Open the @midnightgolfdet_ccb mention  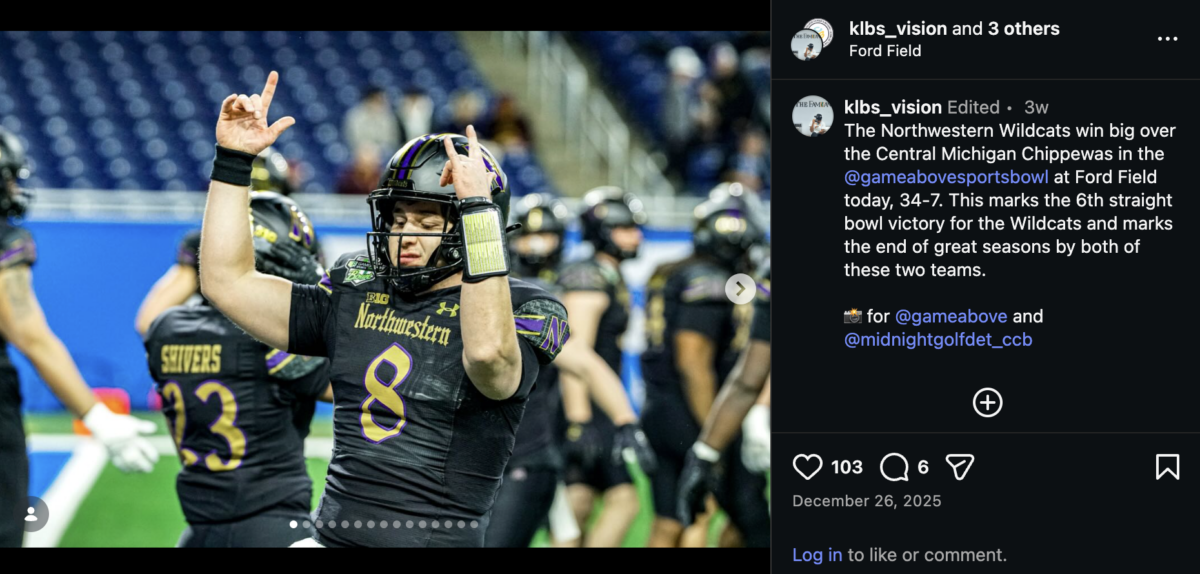[938, 340]
